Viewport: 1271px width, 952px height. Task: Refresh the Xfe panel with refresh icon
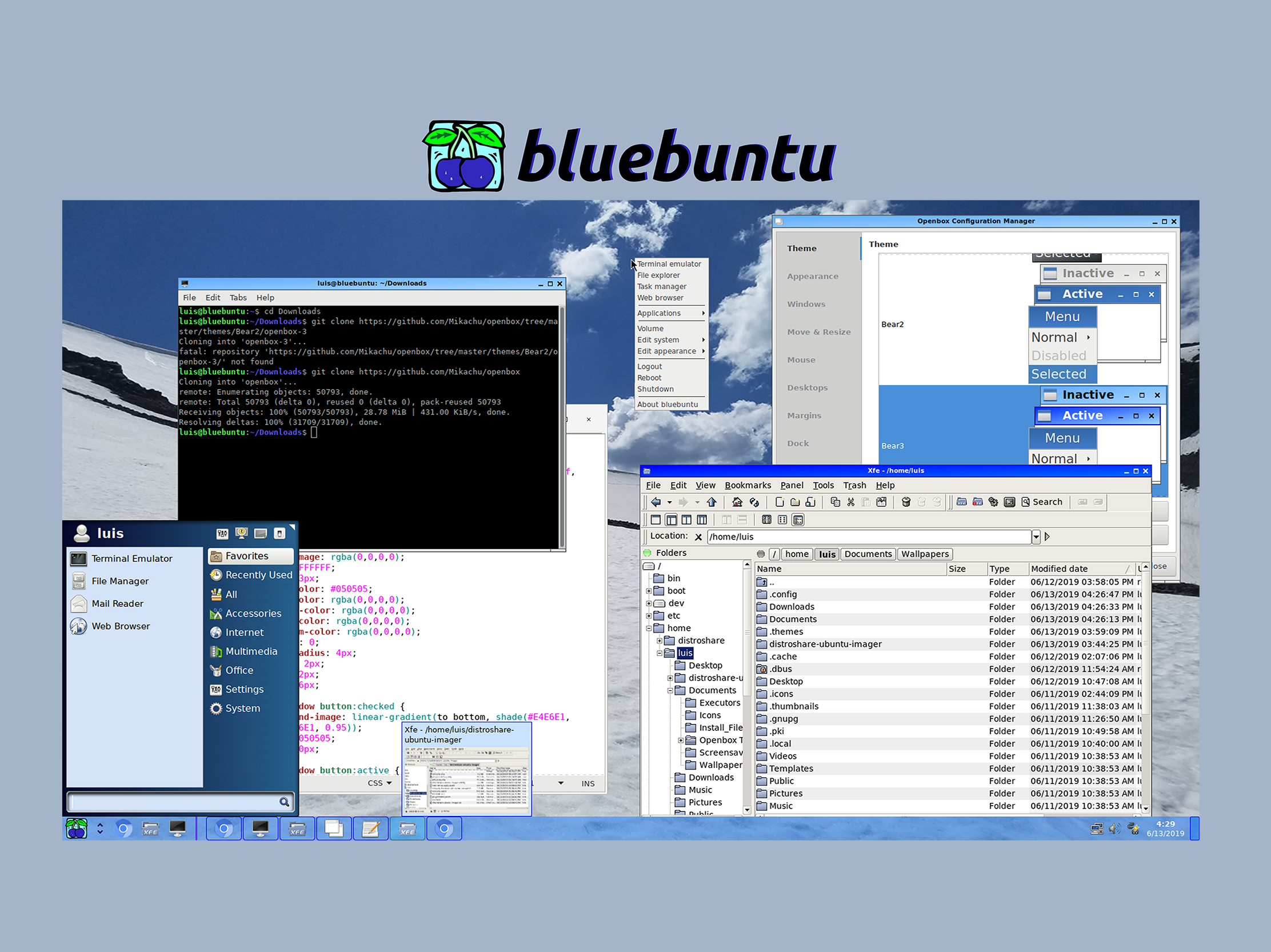pyautogui.click(x=754, y=502)
